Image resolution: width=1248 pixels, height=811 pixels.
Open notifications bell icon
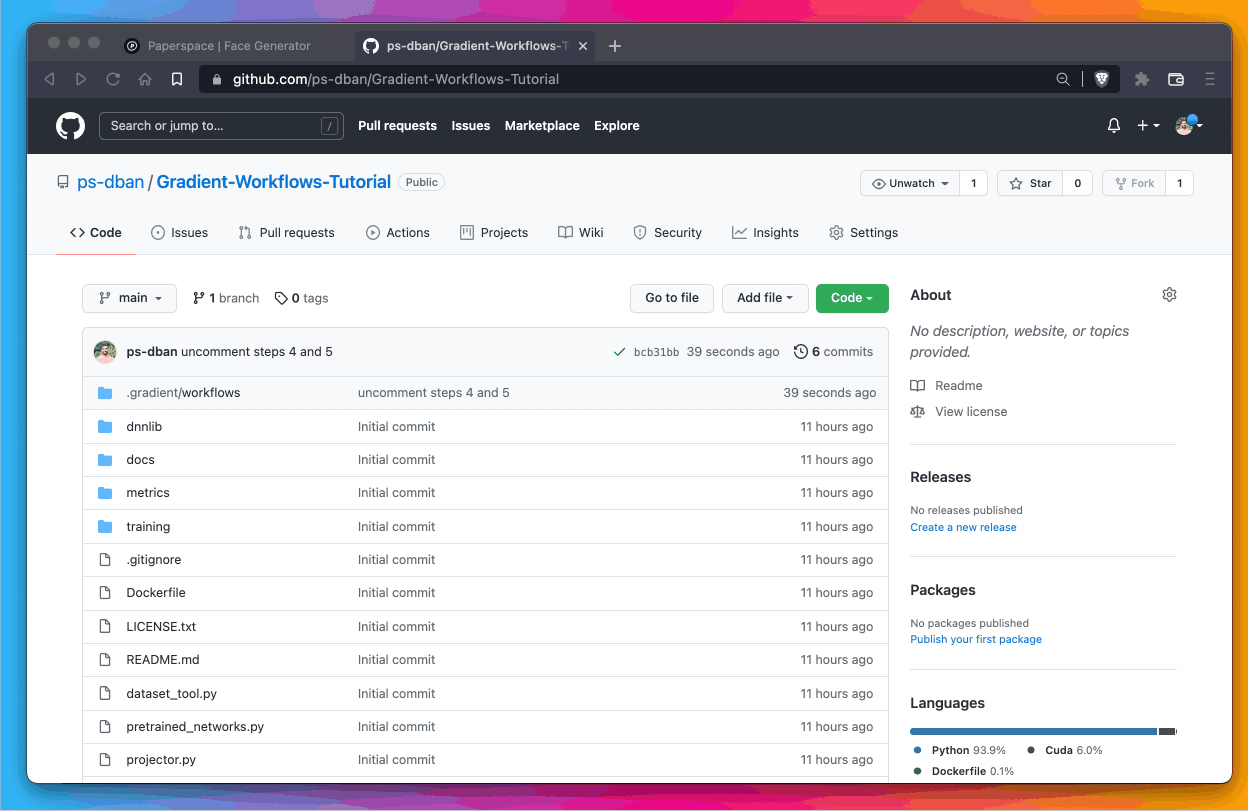click(x=1114, y=126)
